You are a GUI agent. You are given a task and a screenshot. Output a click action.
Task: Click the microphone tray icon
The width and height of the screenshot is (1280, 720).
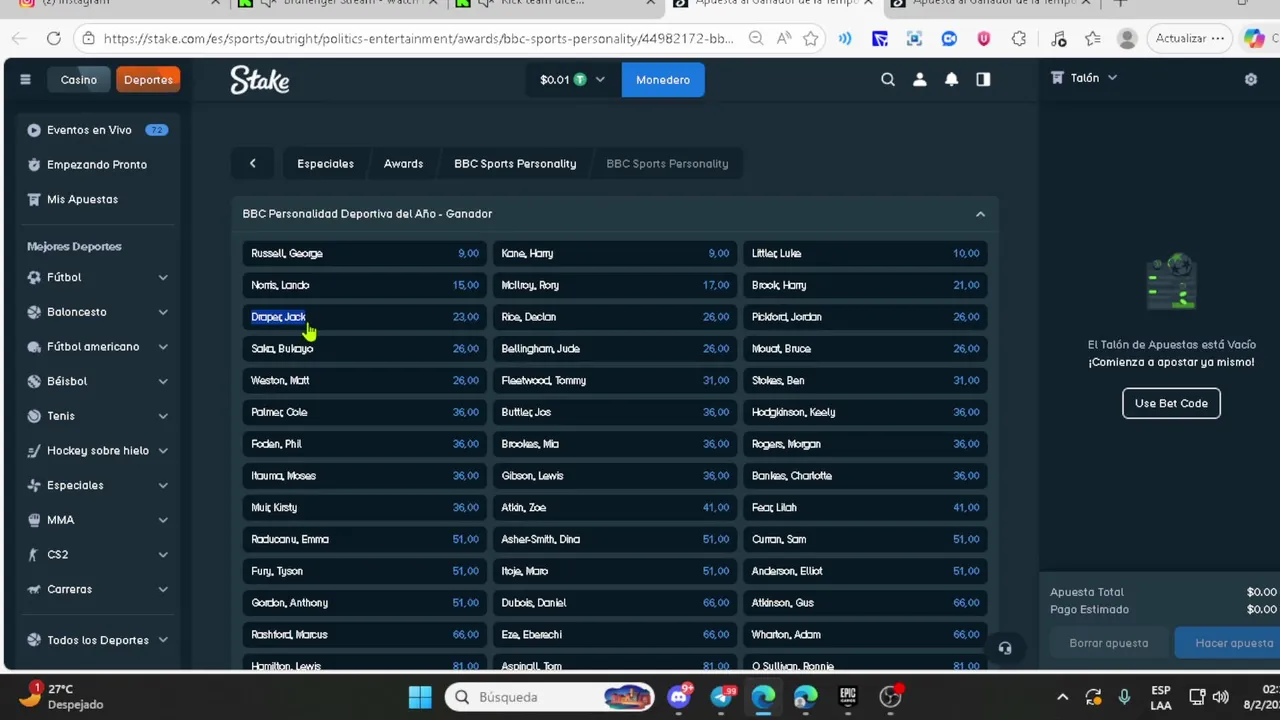[x=1124, y=697]
